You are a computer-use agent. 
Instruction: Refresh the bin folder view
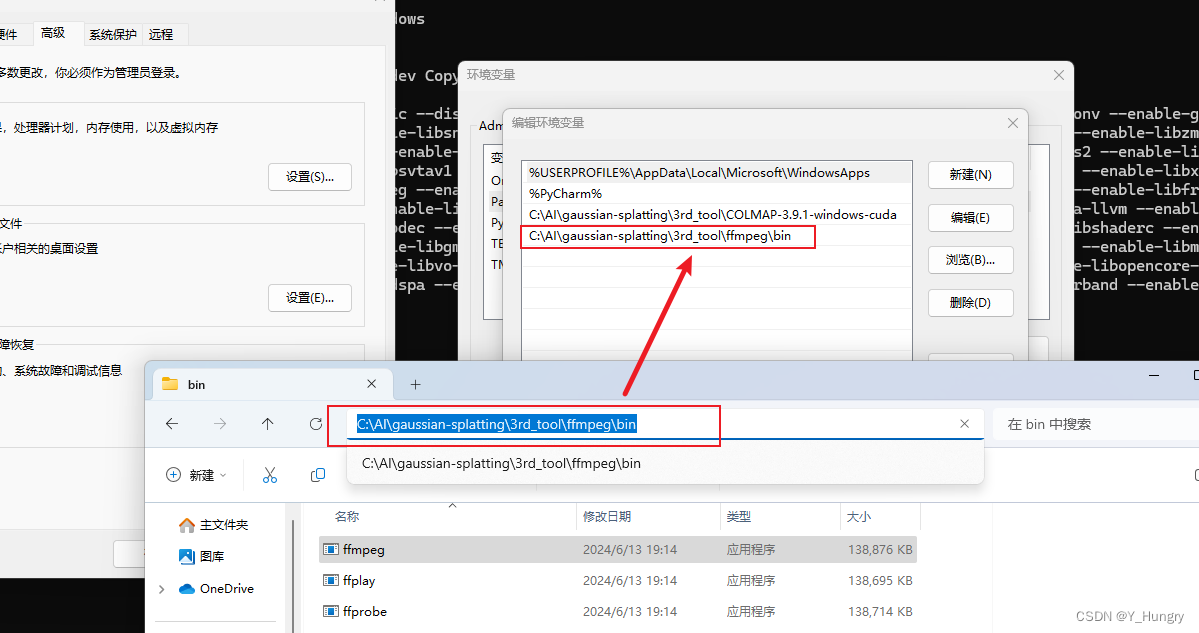click(316, 424)
